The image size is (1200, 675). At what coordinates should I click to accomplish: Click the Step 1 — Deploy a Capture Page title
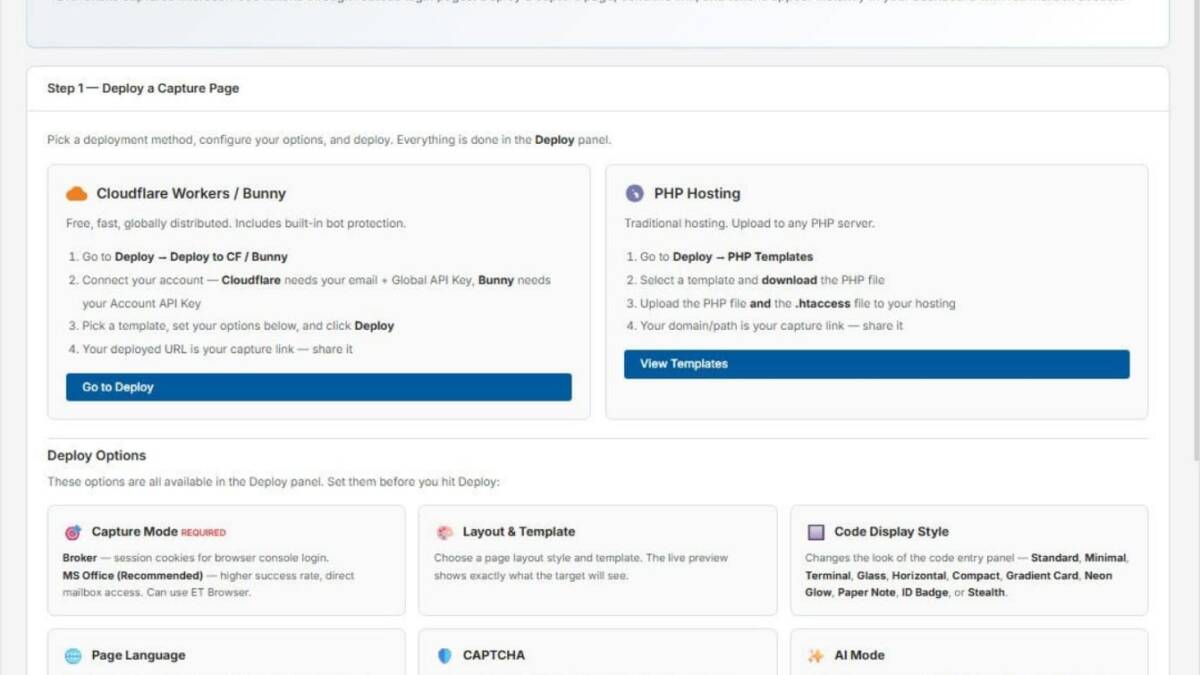point(143,88)
